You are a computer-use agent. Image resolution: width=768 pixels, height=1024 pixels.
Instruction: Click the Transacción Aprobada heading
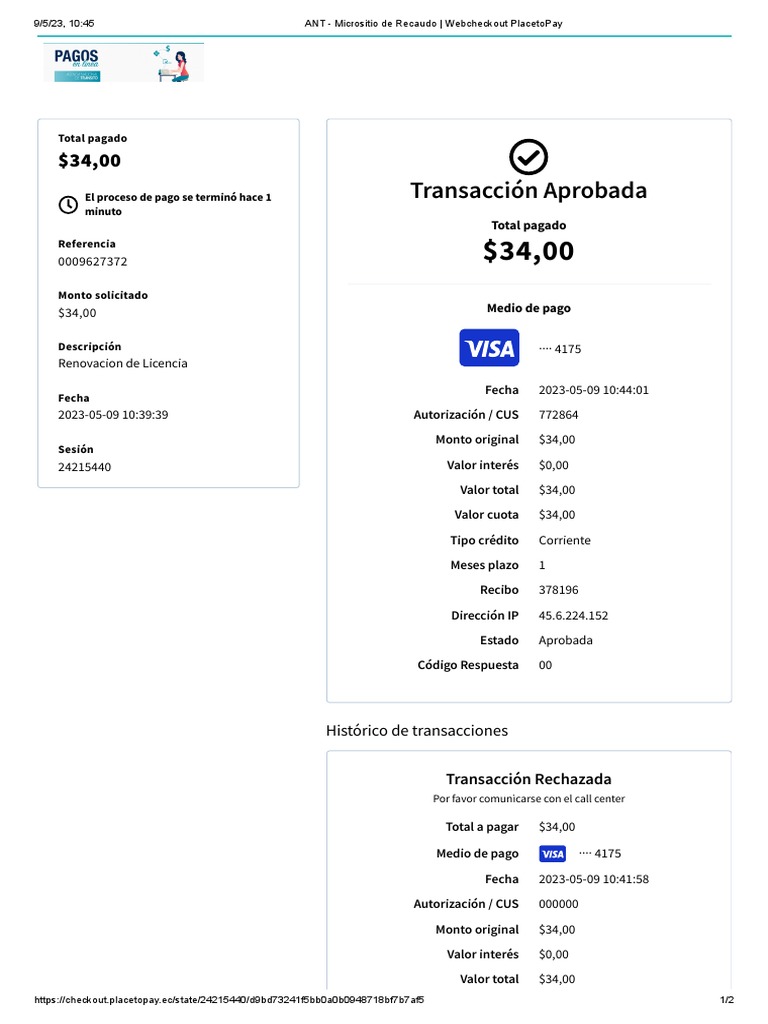tap(528, 190)
